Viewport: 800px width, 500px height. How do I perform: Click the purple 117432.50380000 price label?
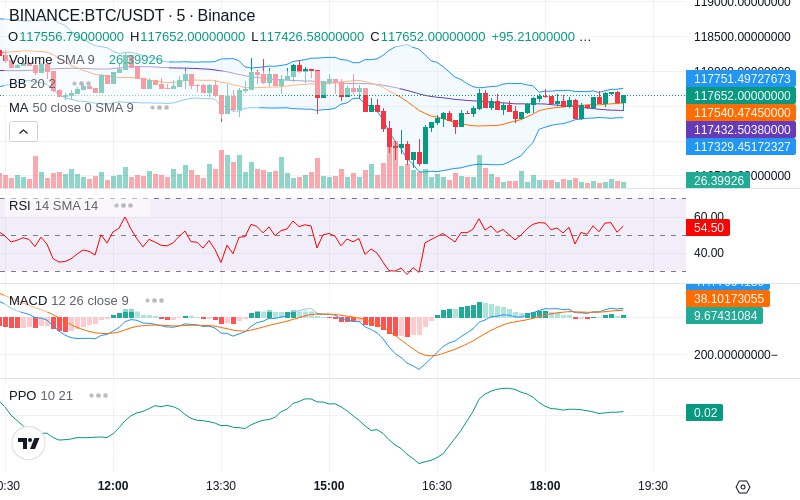click(741, 130)
